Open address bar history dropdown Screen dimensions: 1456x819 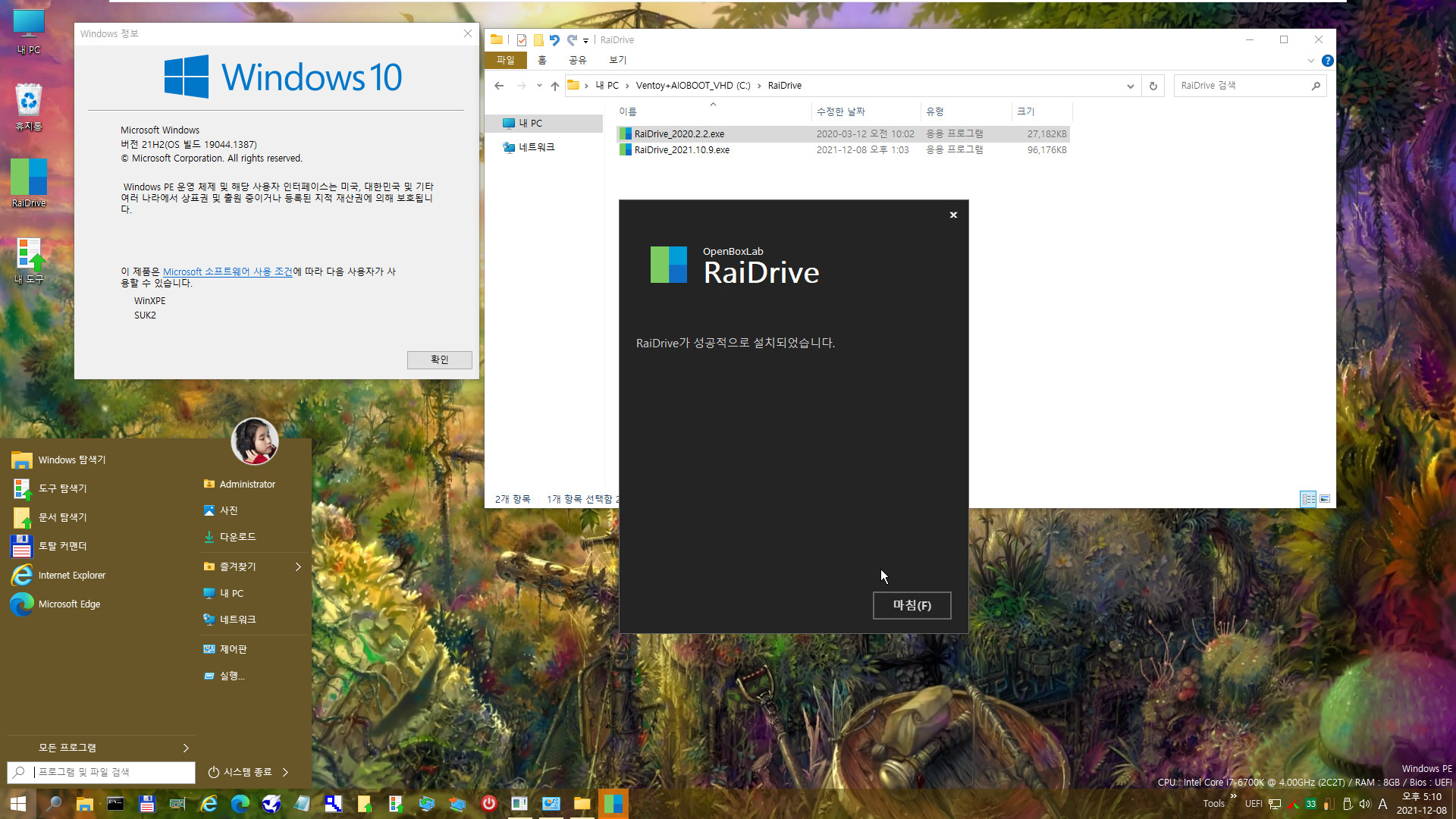1130,86
